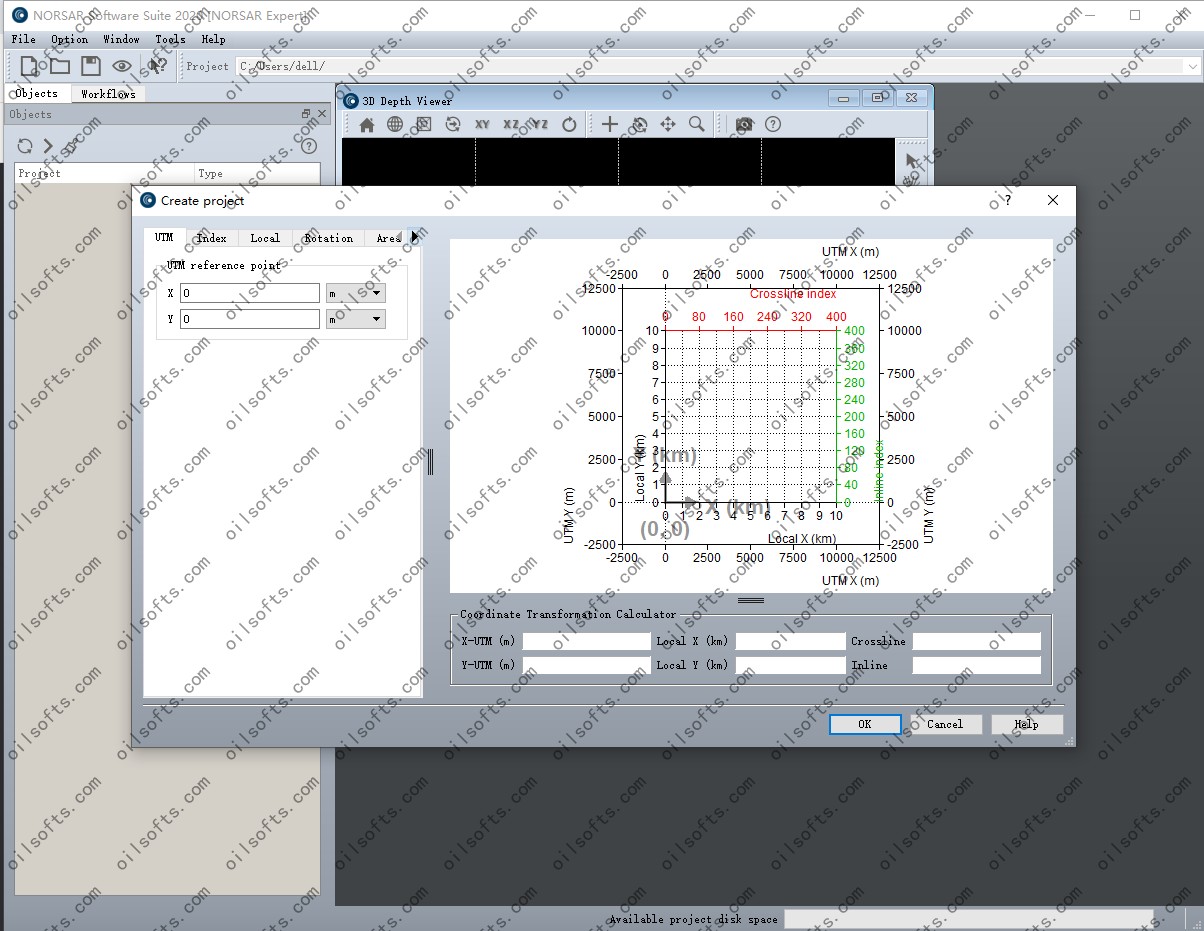1204x931 pixels.
Task: Click the refresh icon in Objects panel
Action: (x=25, y=146)
